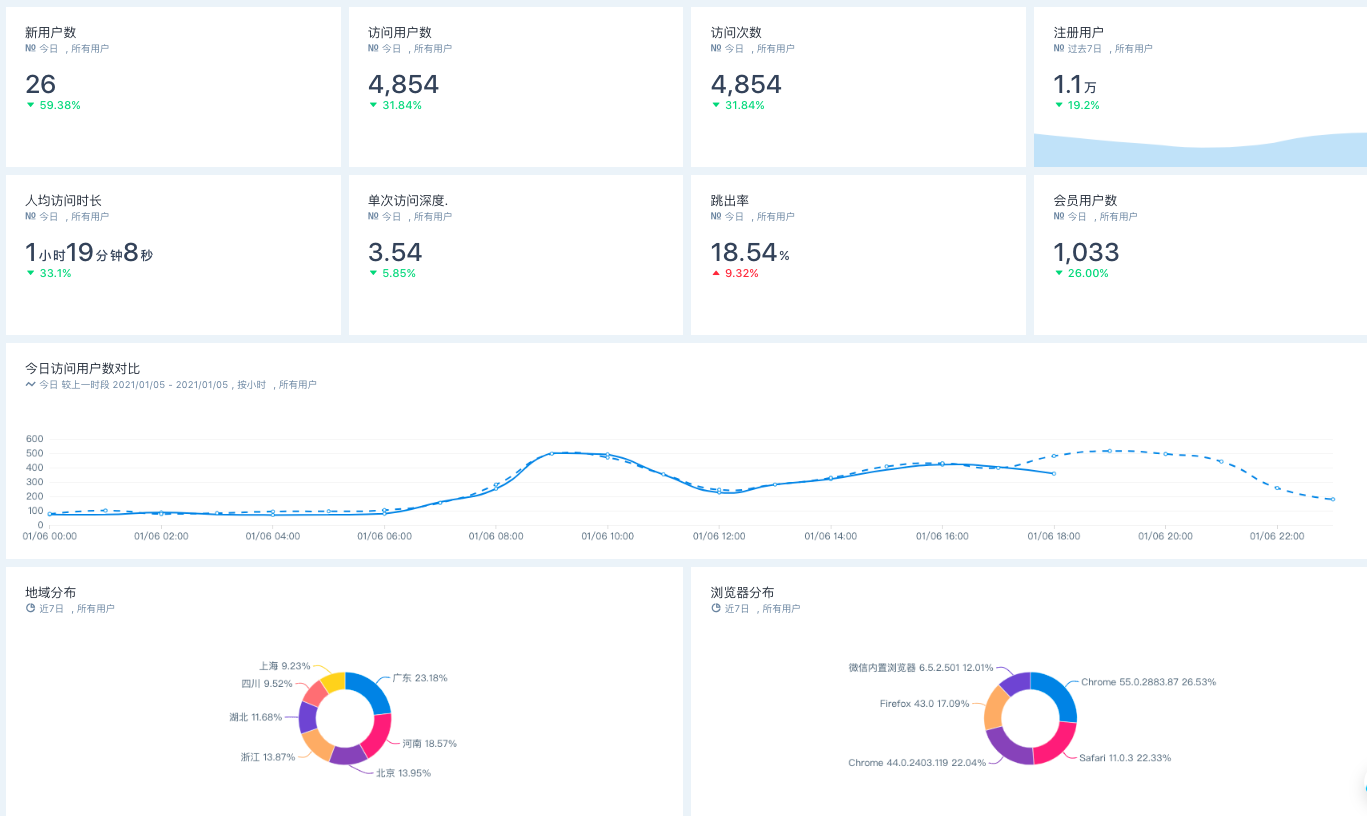Image resolution: width=1367 pixels, height=816 pixels.
Task: Click the 01/06 12:00 axis label
Action: pyautogui.click(x=720, y=536)
